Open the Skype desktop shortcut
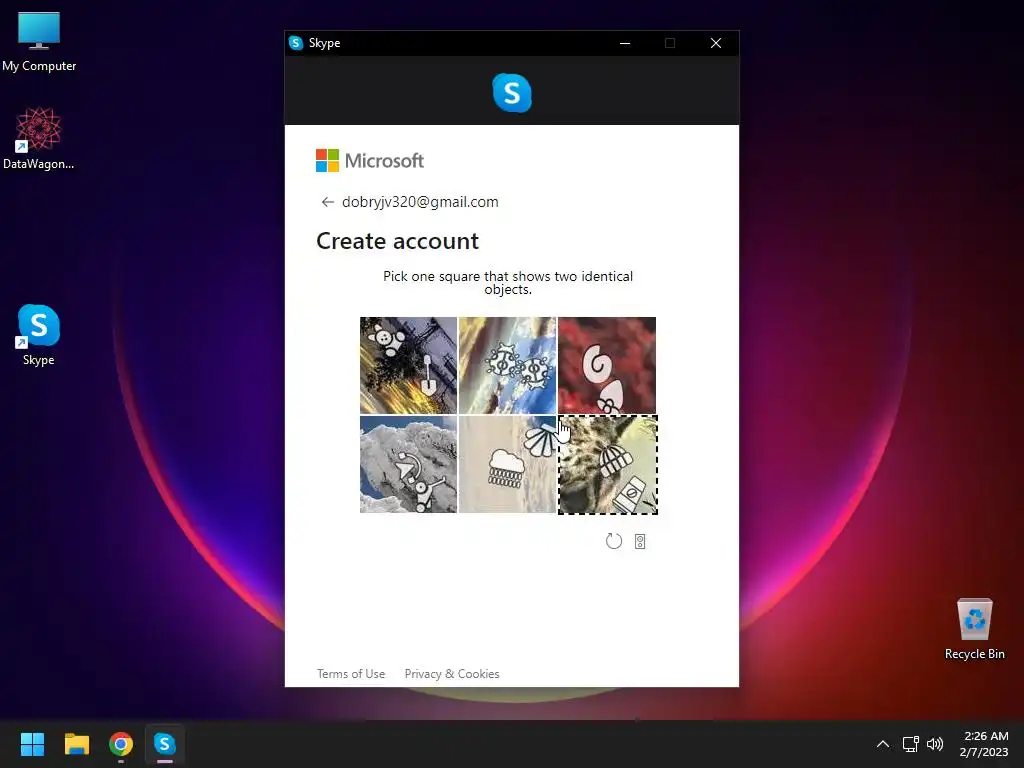Image resolution: width=1024 pixels, height=768 pixels. click(39, 335)
